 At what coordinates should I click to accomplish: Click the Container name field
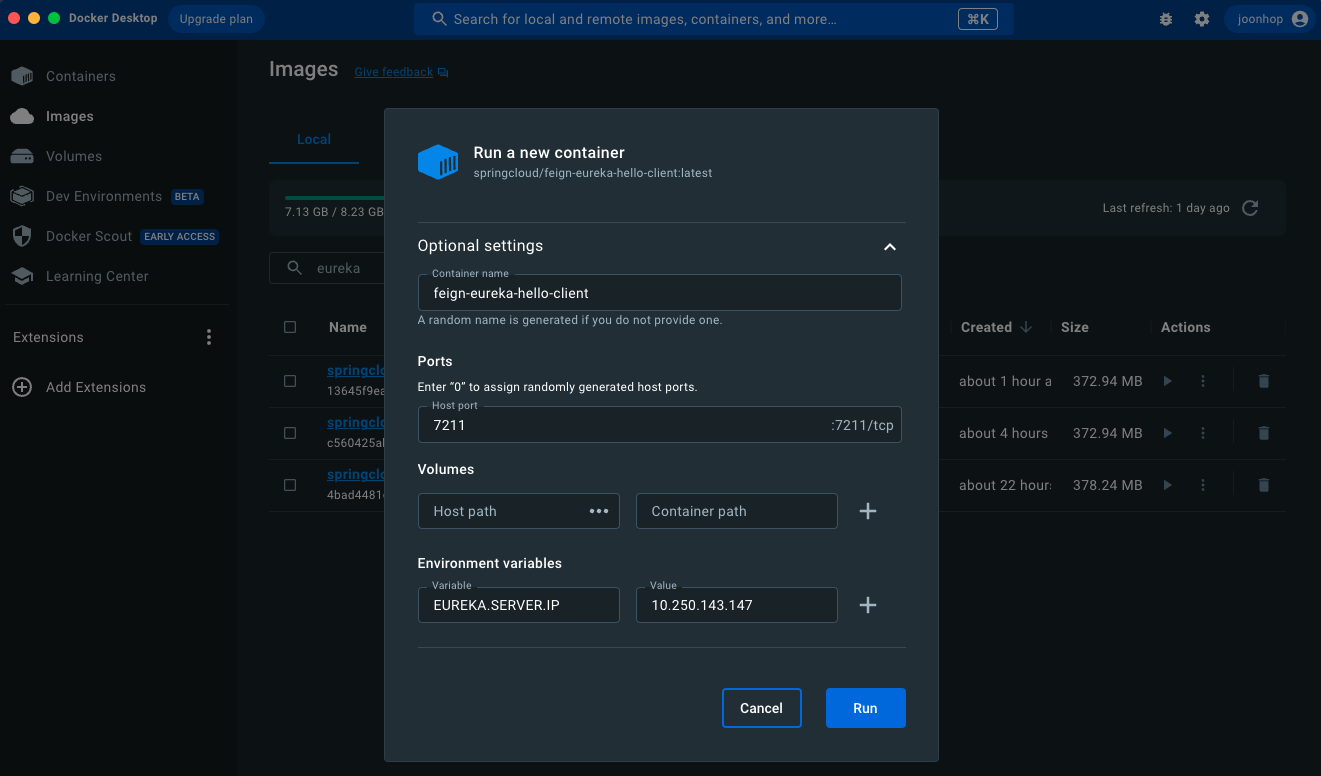click(660, 293)
